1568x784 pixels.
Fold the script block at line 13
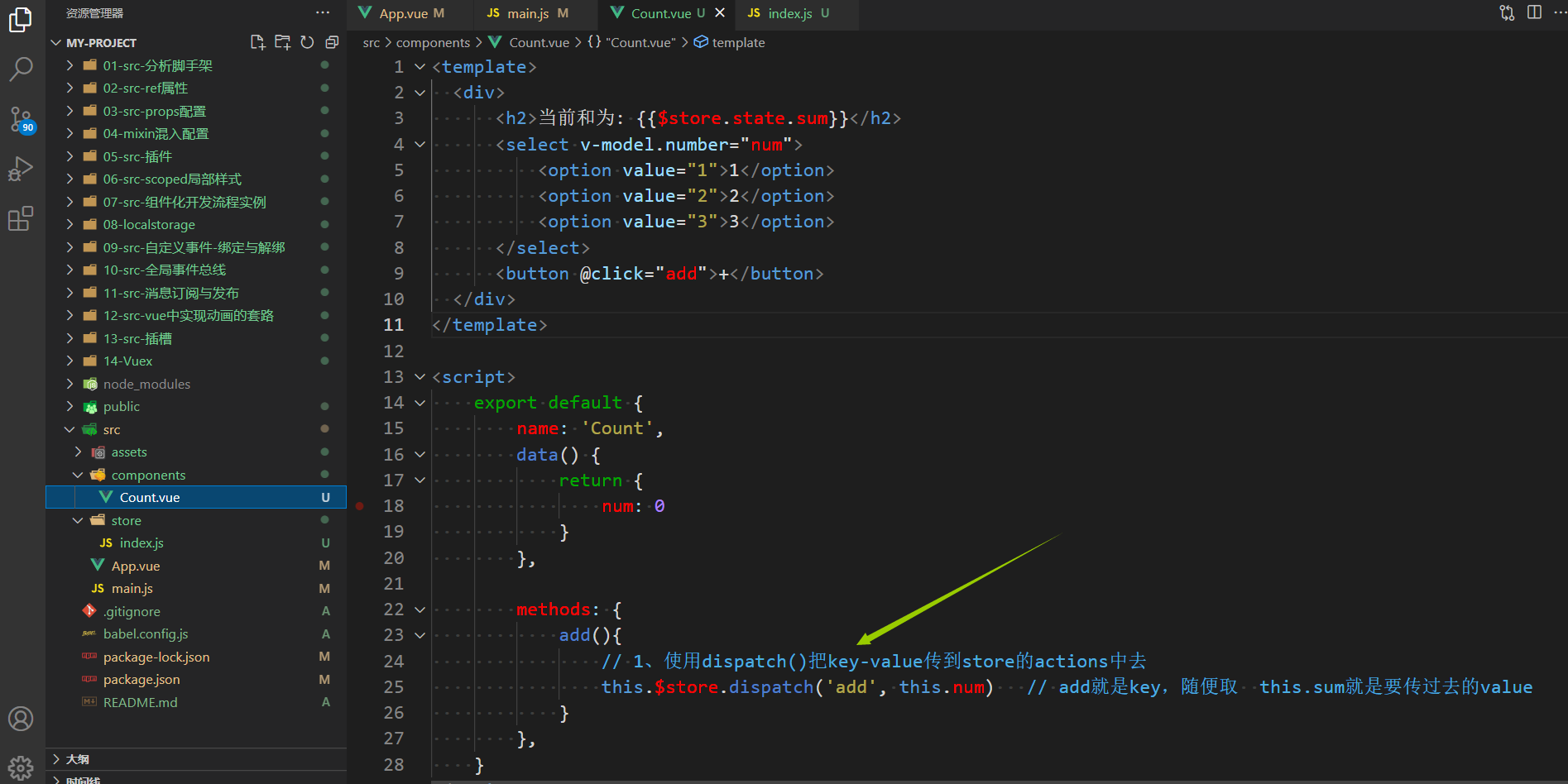coord(420,377)
